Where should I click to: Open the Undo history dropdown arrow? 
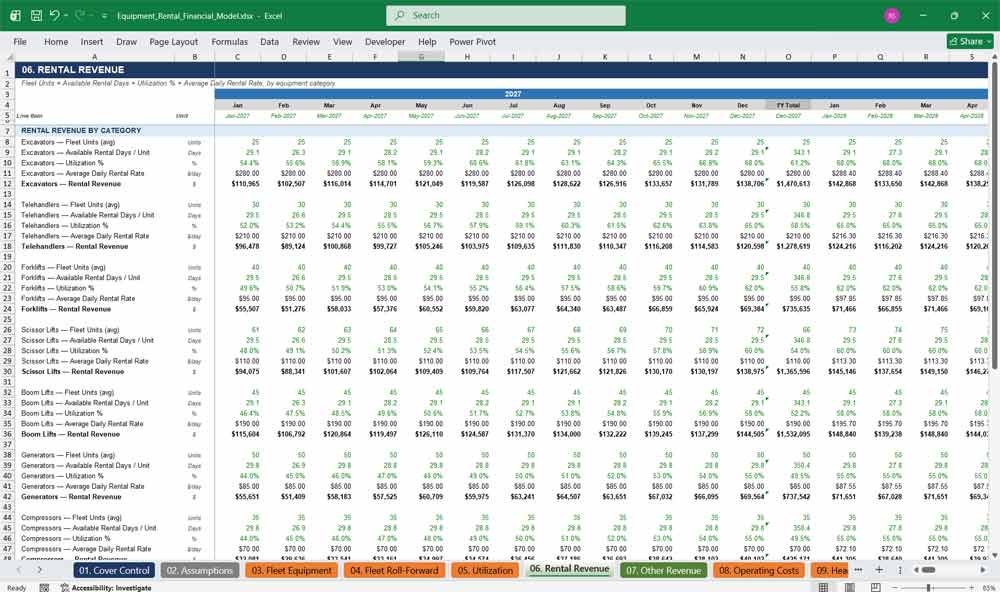point(66,15)
